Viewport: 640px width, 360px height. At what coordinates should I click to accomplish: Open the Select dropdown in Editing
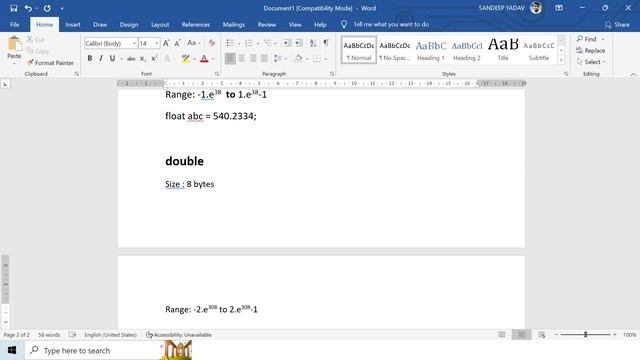591,62
